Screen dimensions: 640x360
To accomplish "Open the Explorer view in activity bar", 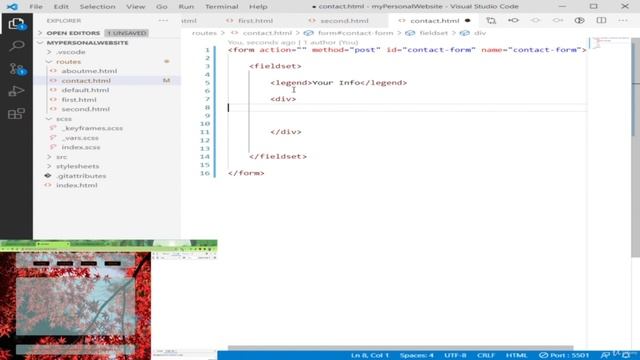I will 16,24.
